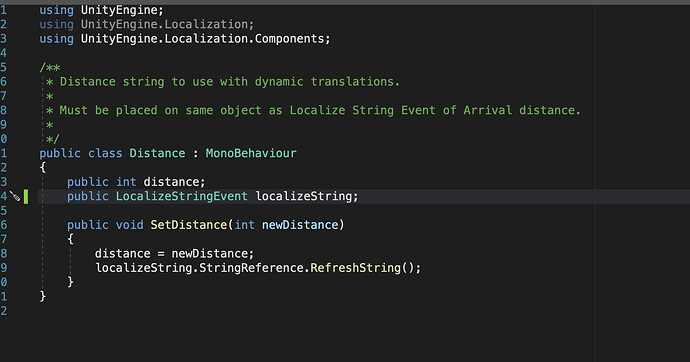Click the Distance class name declaration
The image size is (690, 362).
point(157,153)
